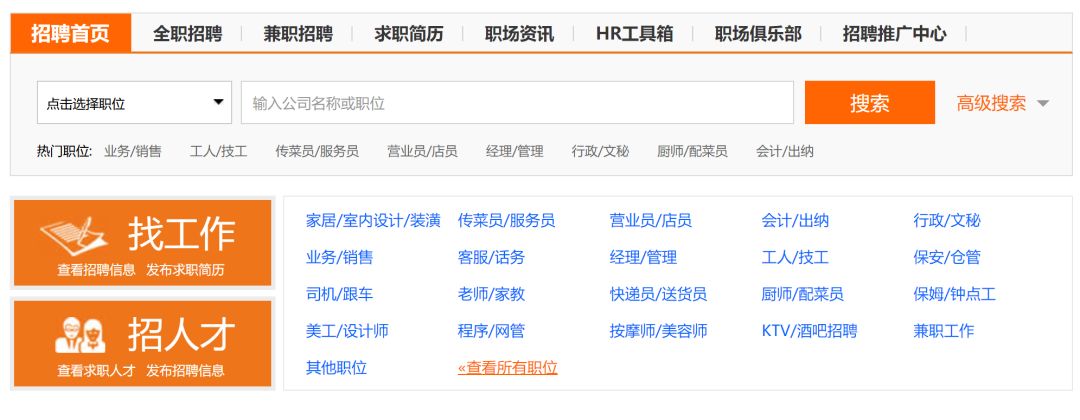Browse 程序/网管 jobs

(491, 330)
